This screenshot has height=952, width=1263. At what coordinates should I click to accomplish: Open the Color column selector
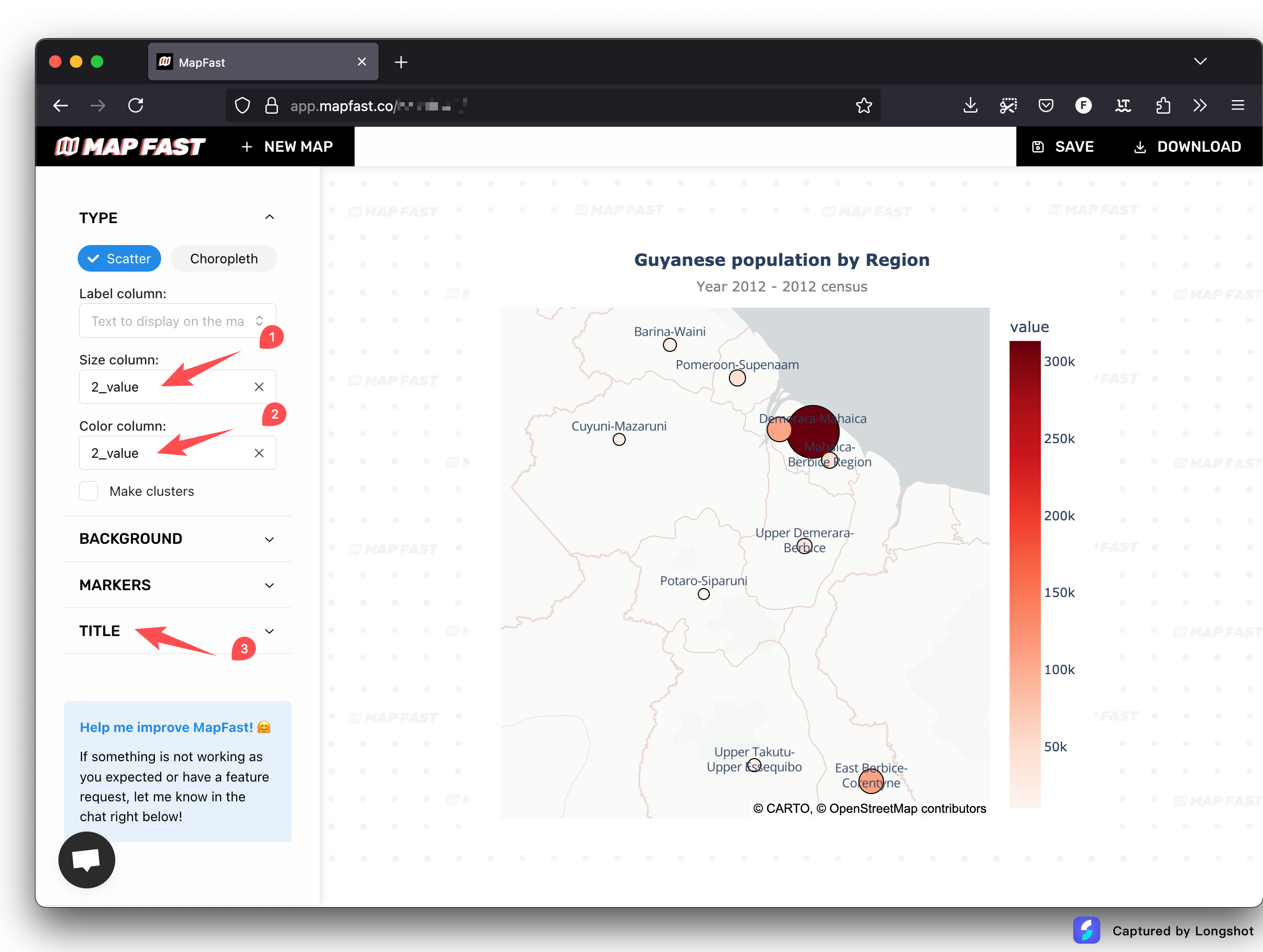pos(178,453)
